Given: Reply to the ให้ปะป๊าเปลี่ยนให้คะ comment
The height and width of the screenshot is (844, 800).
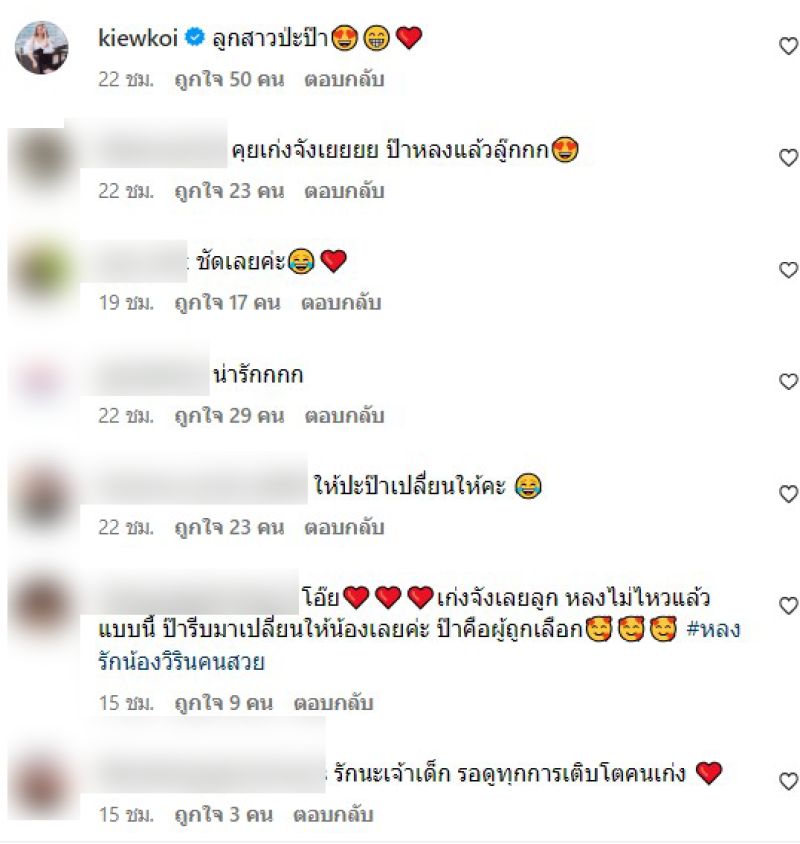Looking at the screenshot, I should pyautogui.click(x=344, y=528).
